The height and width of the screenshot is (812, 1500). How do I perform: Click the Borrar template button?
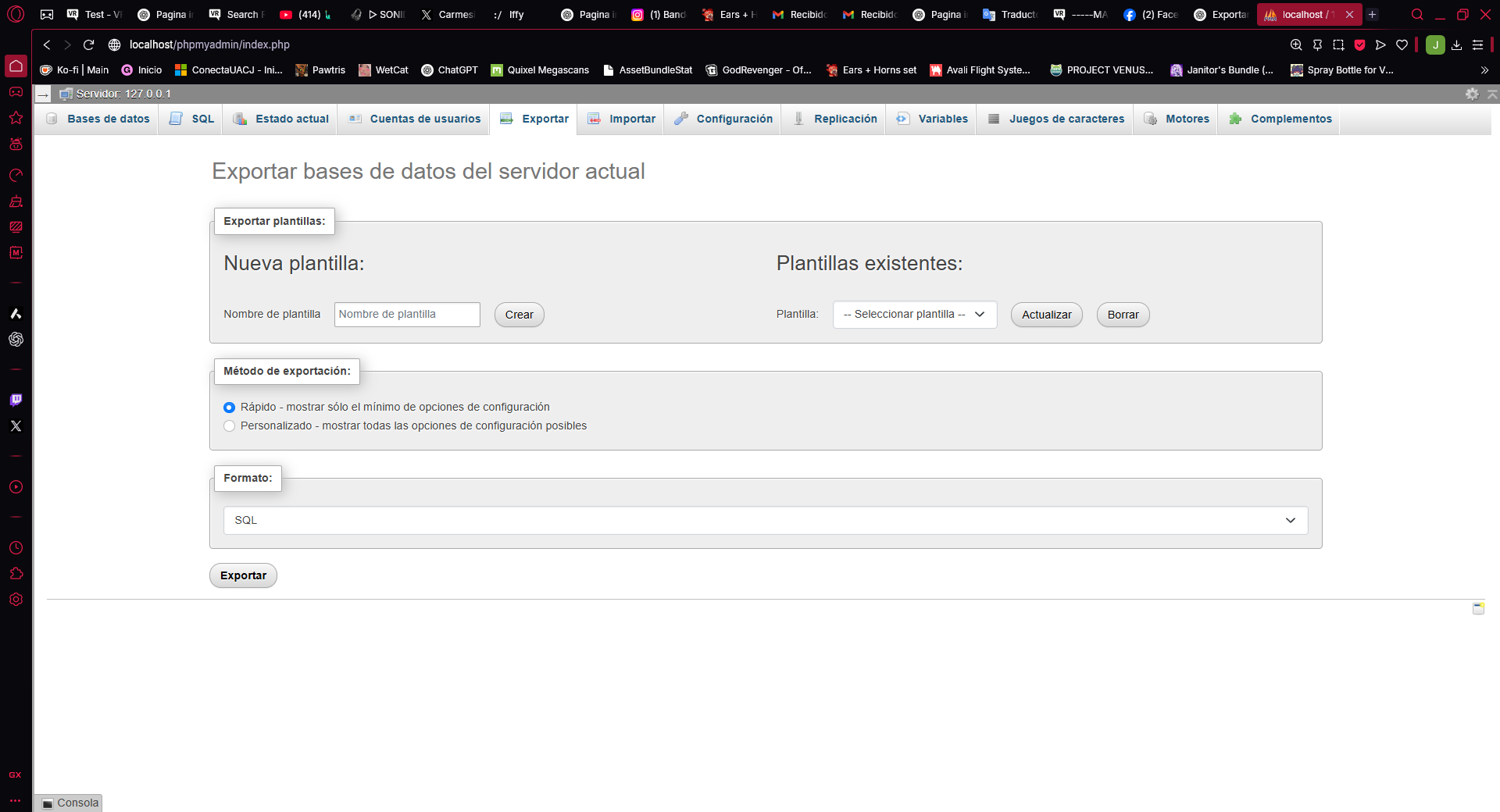tap(1123, 315)
